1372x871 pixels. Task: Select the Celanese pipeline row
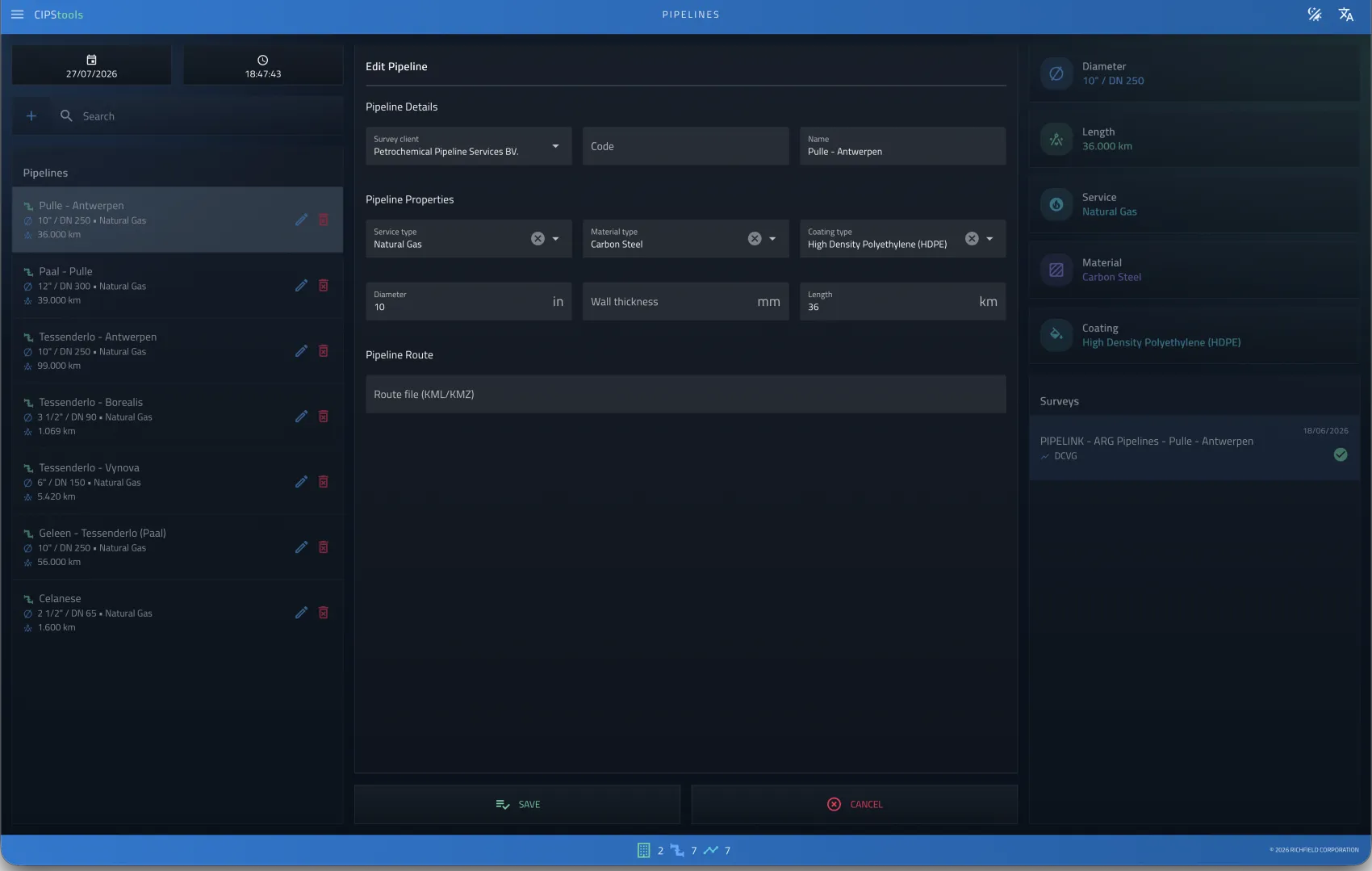tap(178, 612)
